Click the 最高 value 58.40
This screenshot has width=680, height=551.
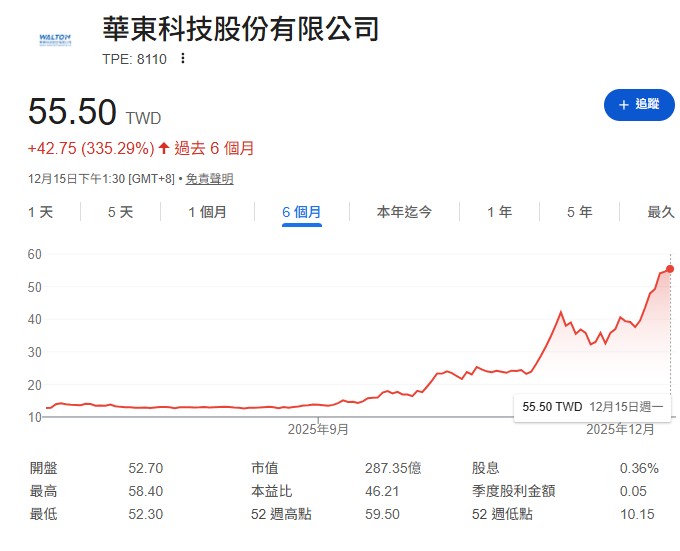[146, 491]
